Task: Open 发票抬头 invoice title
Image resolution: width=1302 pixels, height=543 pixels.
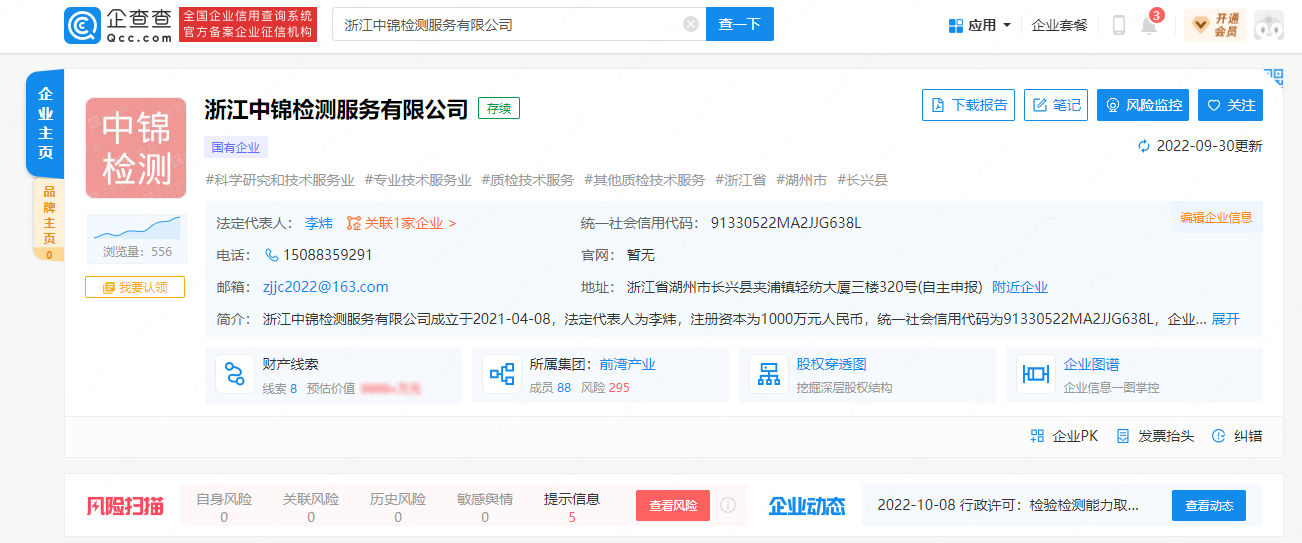Action: point(1155,436)
